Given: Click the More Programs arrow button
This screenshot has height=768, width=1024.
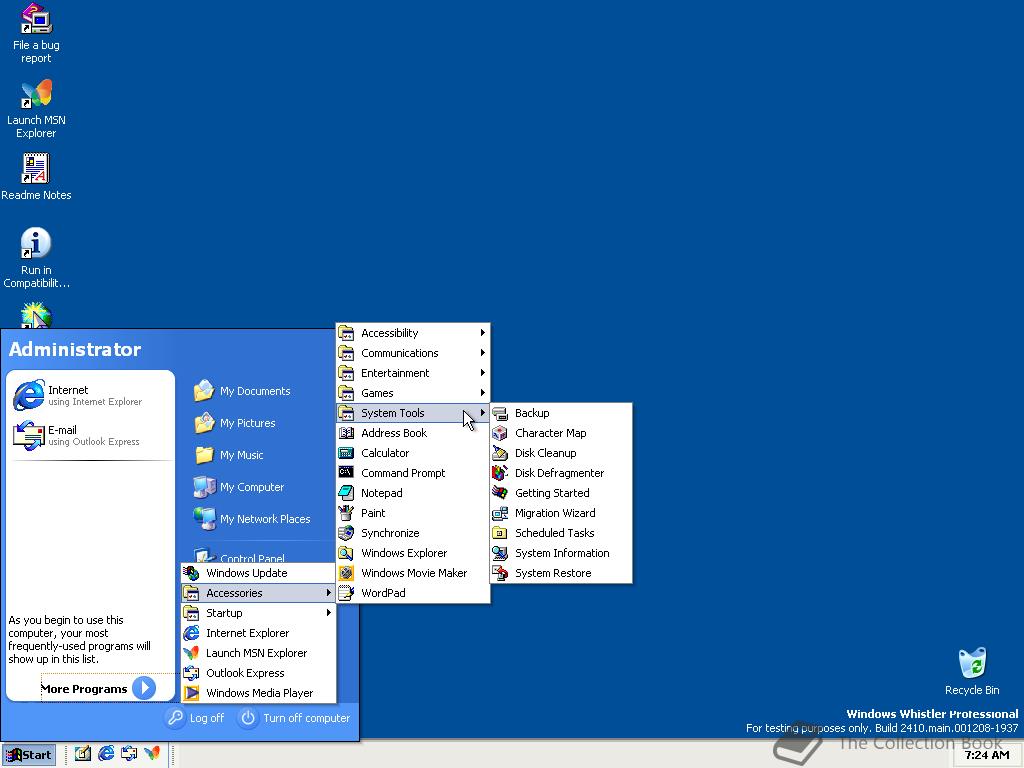Looking at the screenshot, I should point(144,688).
